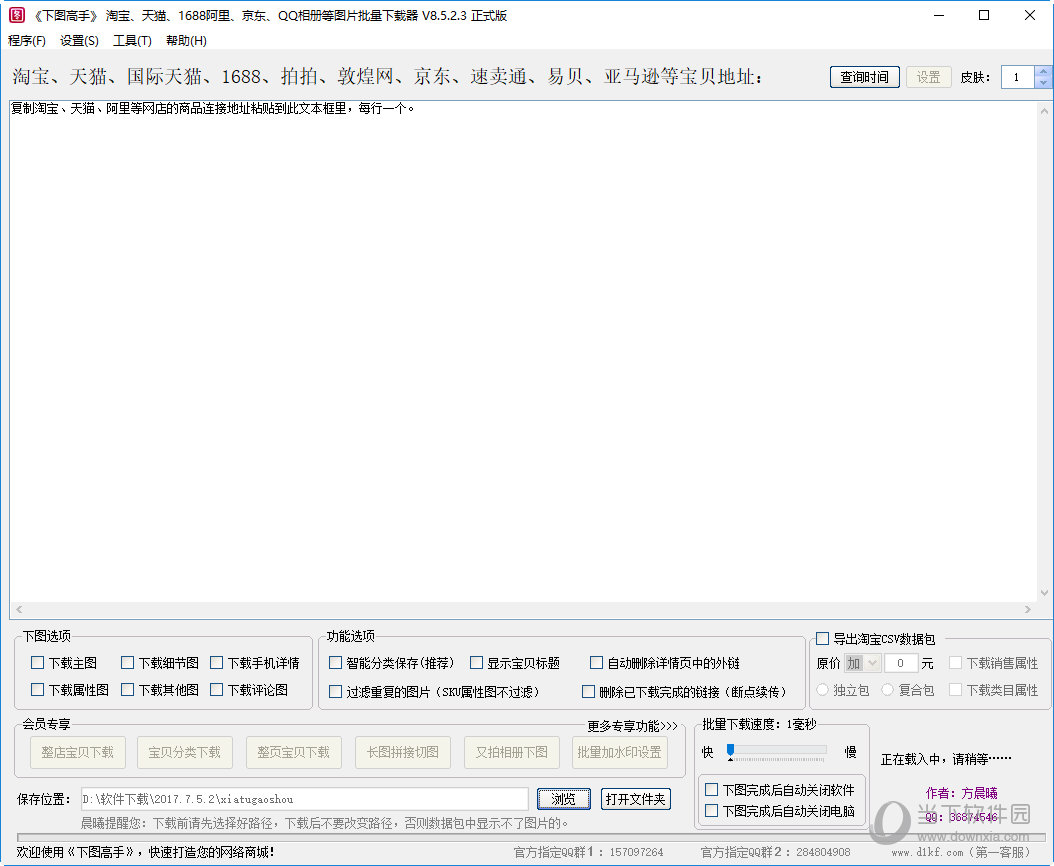This screenshot has height=866, width=1054.
Task: Click the 批量加水印设置 button
Action: point(620,752)
